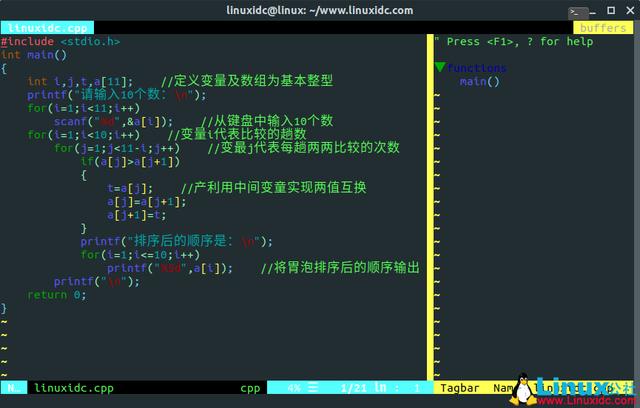Screen dimensions: 640x408
Task: Click the return 0; line
Action: coord(57,295)
